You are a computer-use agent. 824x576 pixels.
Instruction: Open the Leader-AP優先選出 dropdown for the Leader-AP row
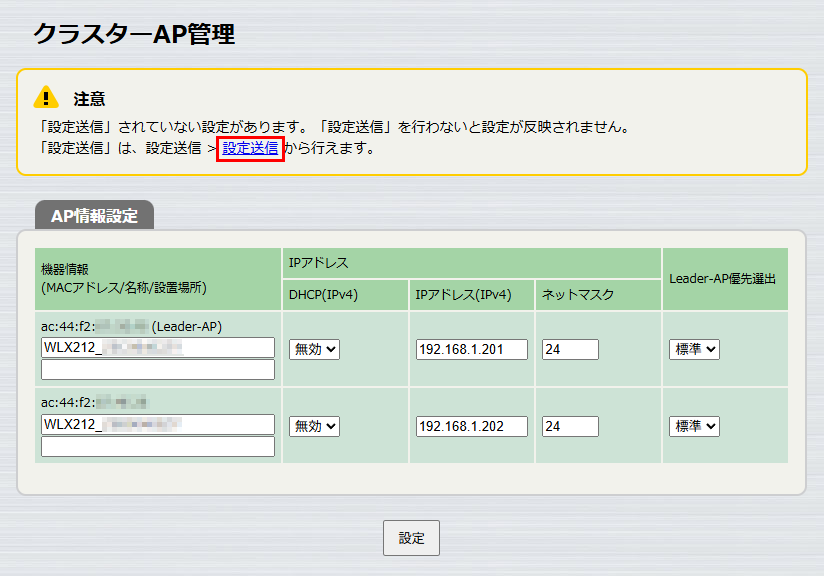point(694,347)
